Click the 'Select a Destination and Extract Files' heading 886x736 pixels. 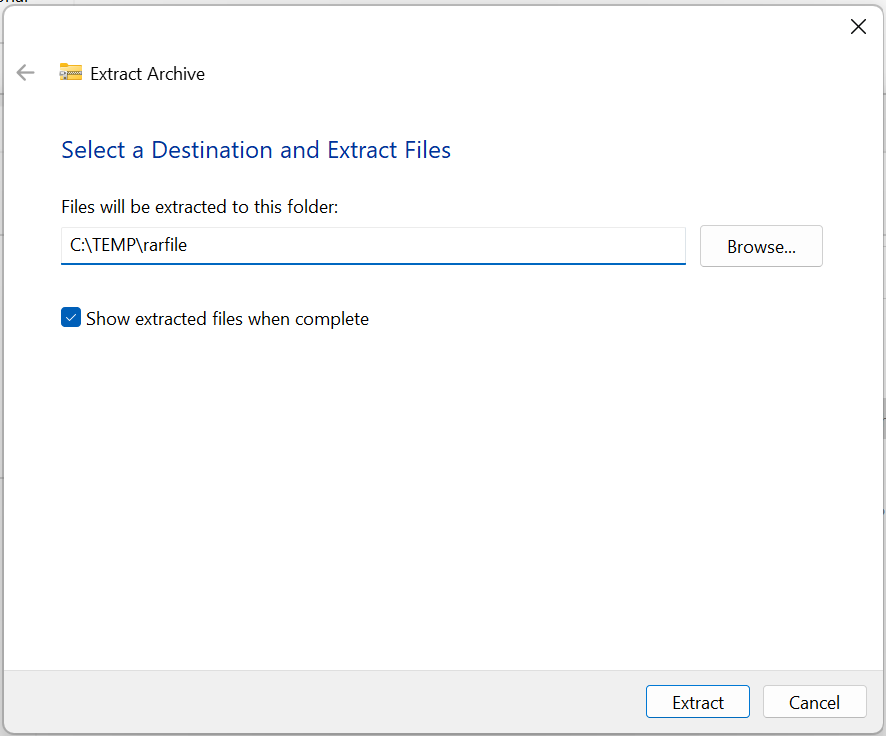[x=256, y=150]
